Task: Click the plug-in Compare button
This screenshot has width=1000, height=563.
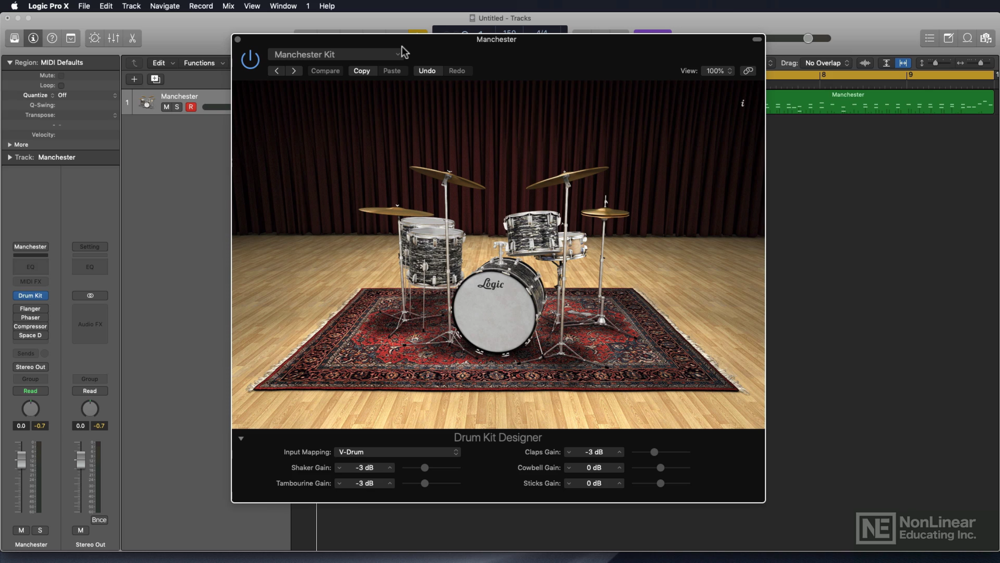Action: pos(325,71)
